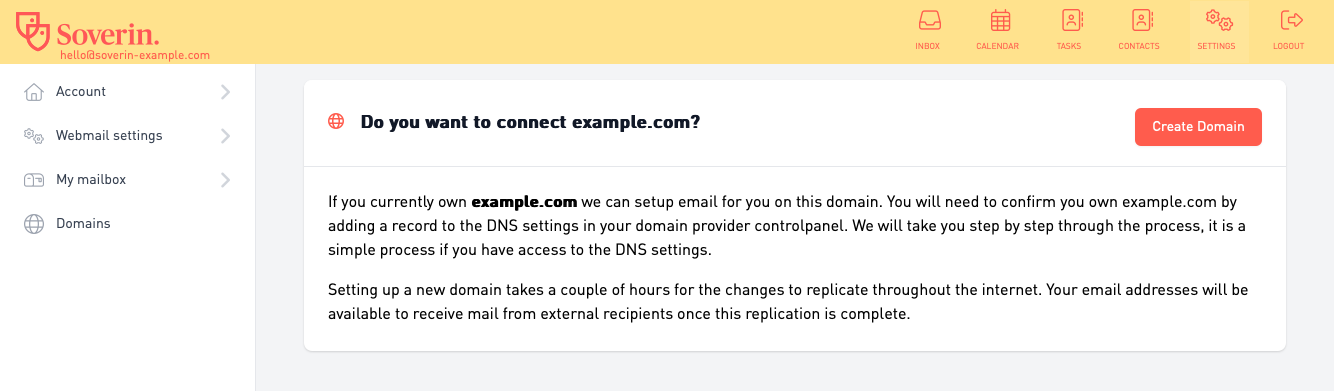Click the Soverin wordmark text
Viewport: 1334px width, 391px height.
(108, 31)
